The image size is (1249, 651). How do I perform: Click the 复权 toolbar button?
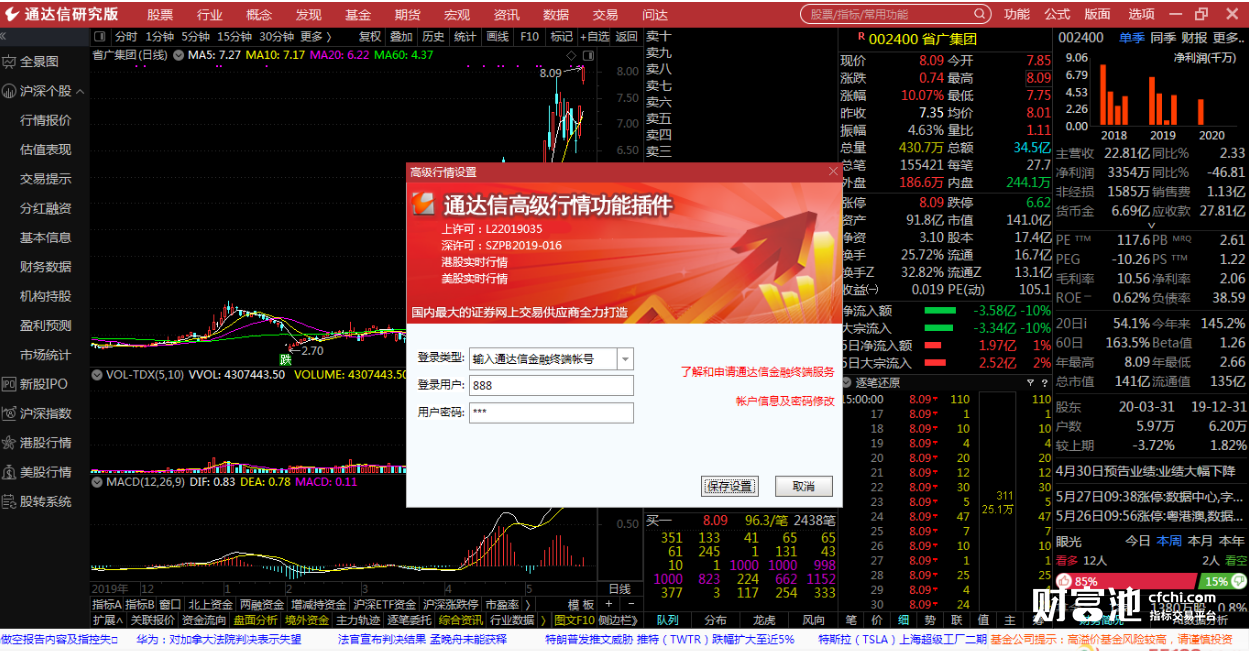(x=370, y=36)
